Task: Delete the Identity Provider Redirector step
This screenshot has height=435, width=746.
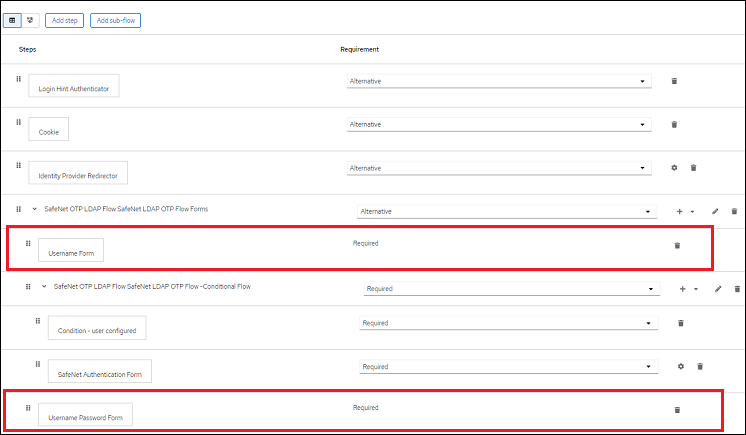Action: pos(693,168)
